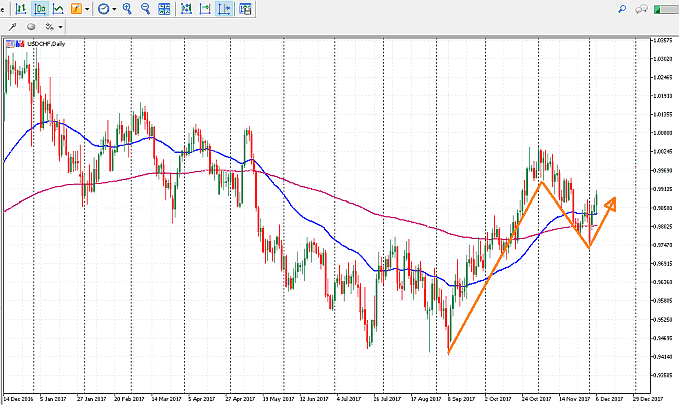Switch to line chart display
This screenshot has width=679, height=405.
[x=59, y=9]
